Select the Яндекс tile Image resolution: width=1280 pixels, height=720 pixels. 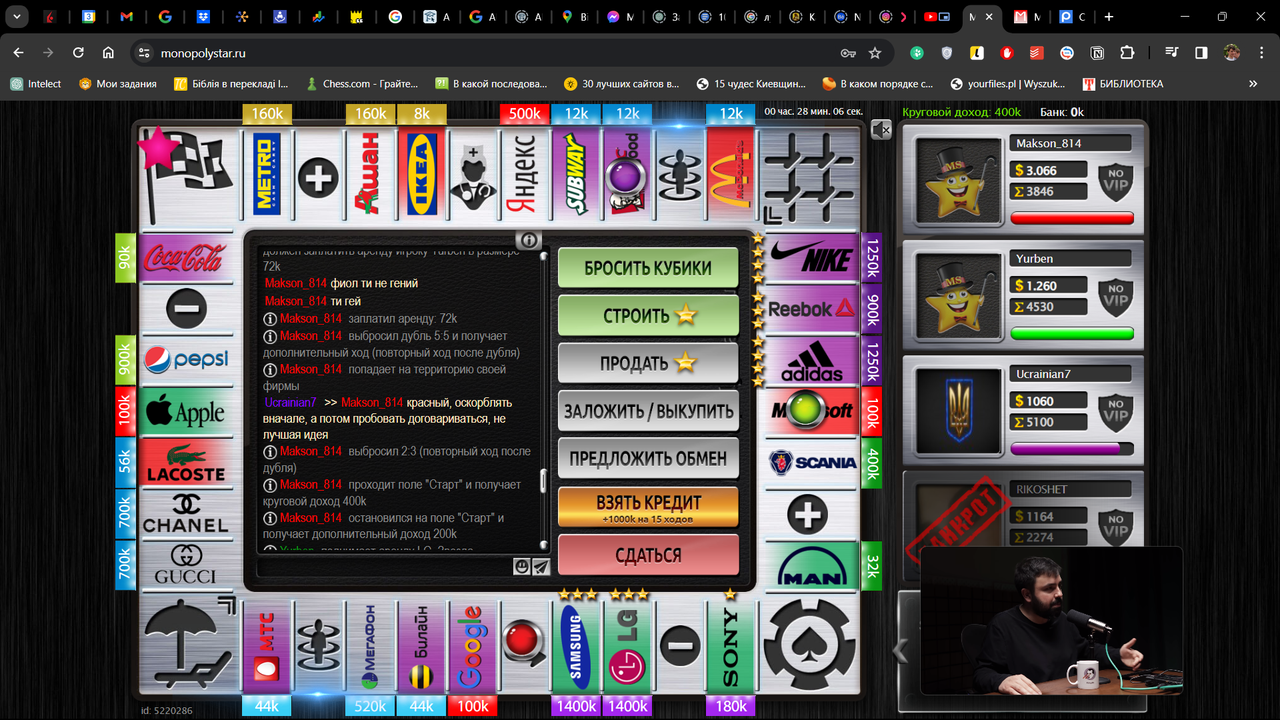(524, 174)
